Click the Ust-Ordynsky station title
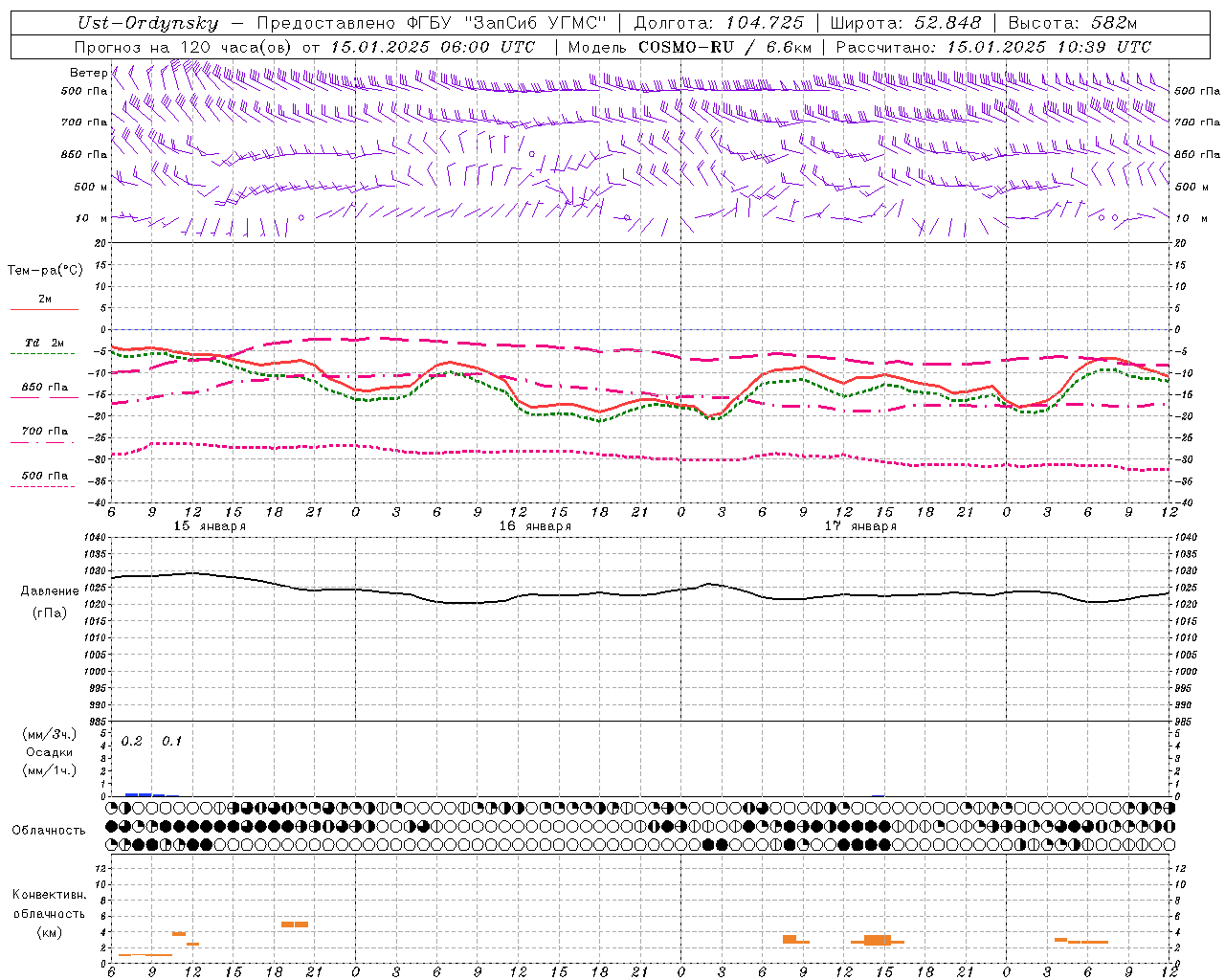The width and height of the screenshot is (1225, 980). (147, 24)
